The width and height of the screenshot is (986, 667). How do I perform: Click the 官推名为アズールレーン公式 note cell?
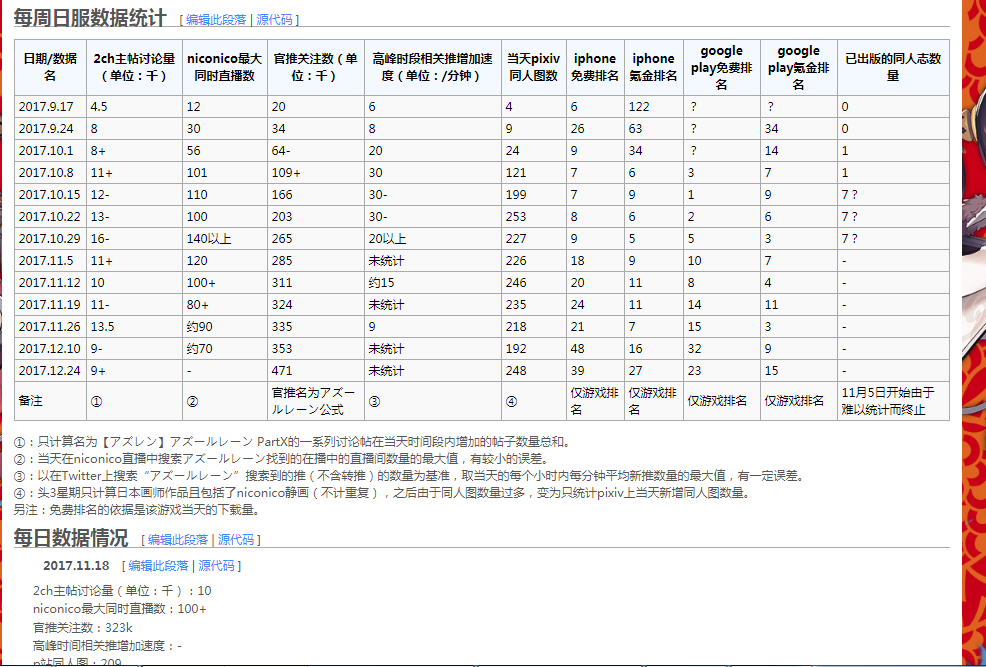[314, 401]
